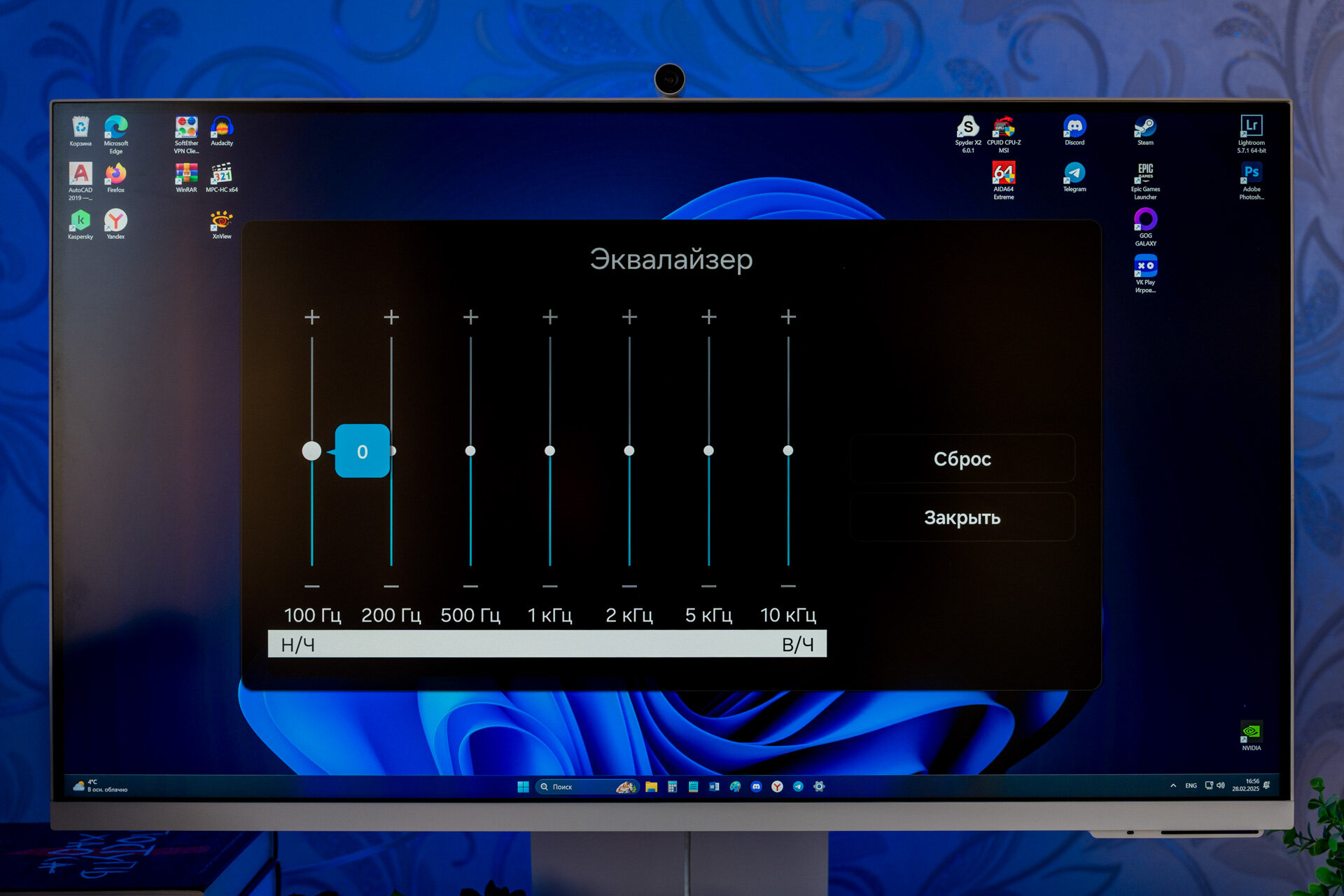The height and width of the screenshot is (896, 1344).
Task: Click the plus above 1 кГц slider
Action: pyautogui.click(x=550, y=317)
